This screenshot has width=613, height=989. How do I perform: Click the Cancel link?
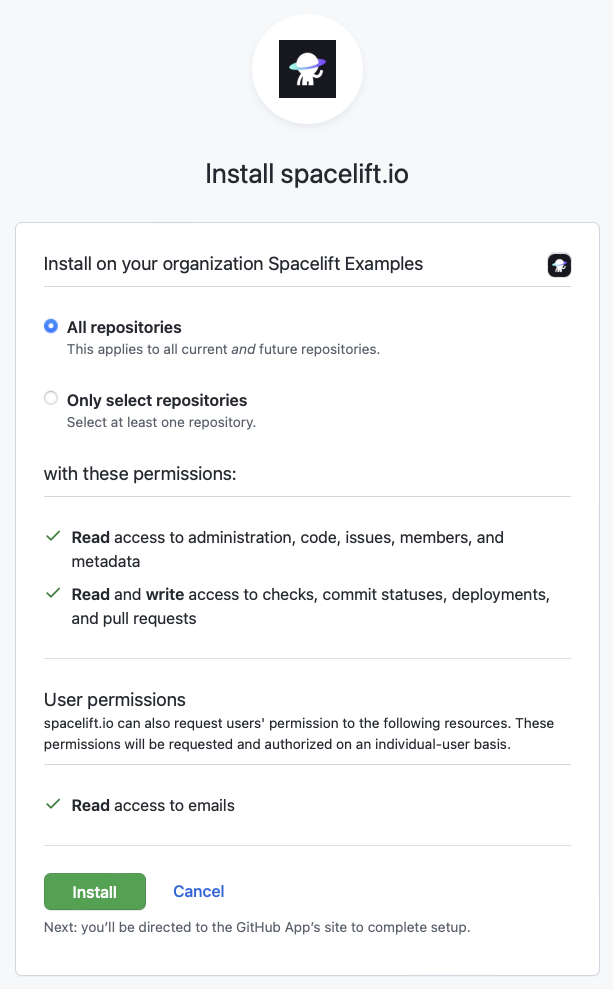(199, 891)
